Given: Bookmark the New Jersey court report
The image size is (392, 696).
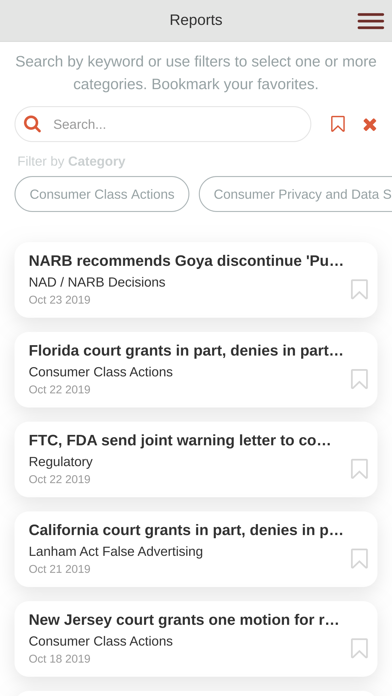Looking at the screenshot, I should [359, 648].
